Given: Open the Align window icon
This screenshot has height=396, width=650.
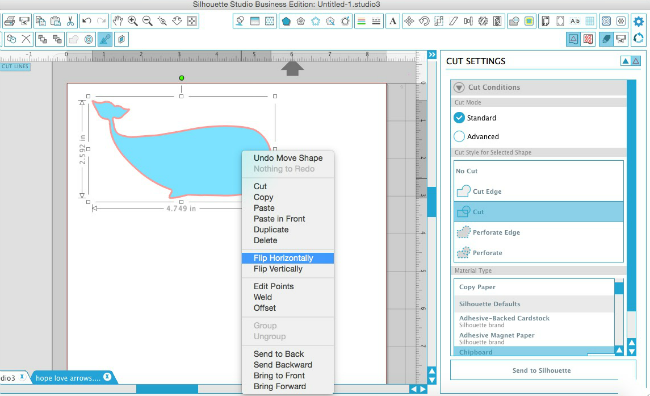Looking at the screenshot, I should pos(468,21).
